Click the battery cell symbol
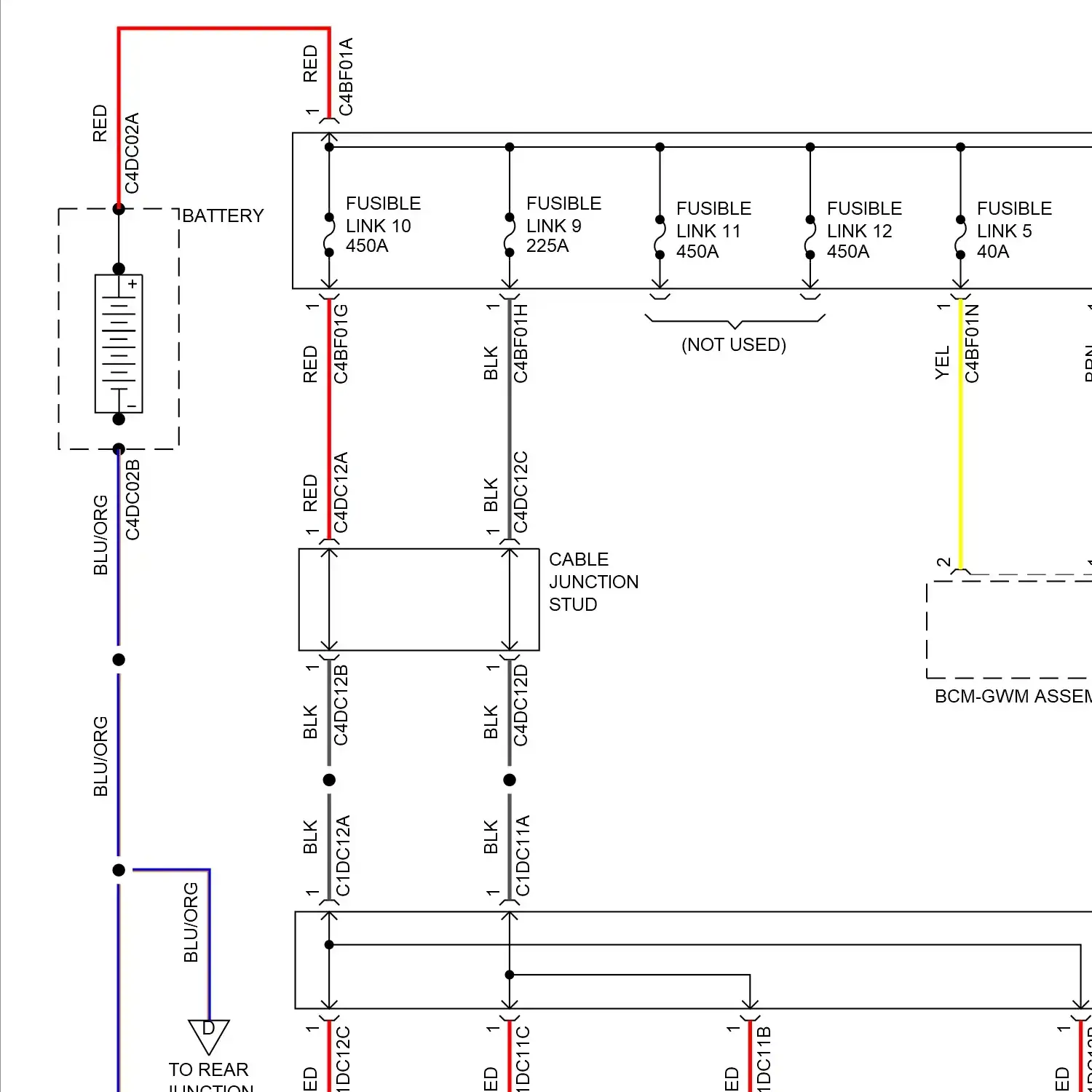Screen dimensions: 1092x1092 [119, 344]
